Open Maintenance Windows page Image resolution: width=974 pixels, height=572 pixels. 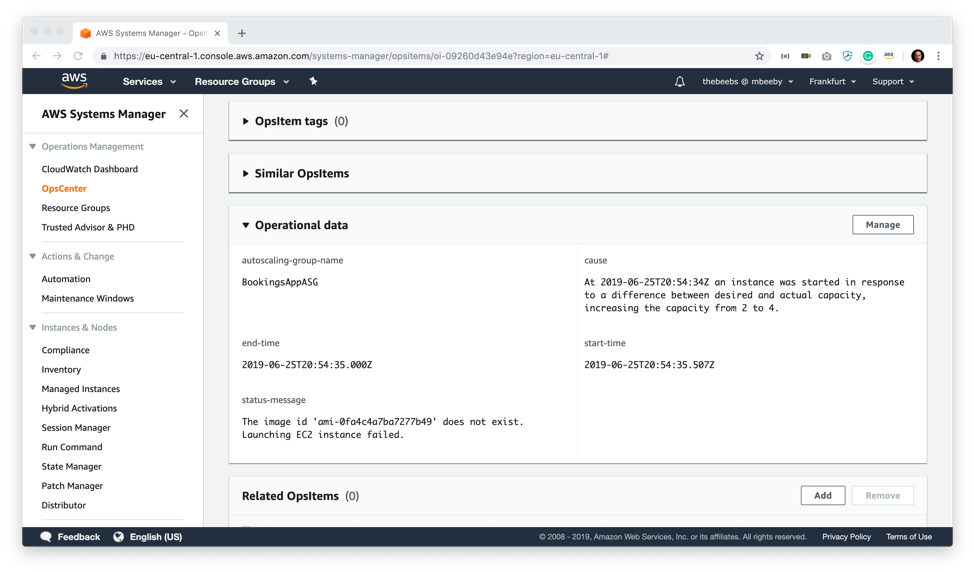click(88, 298)
